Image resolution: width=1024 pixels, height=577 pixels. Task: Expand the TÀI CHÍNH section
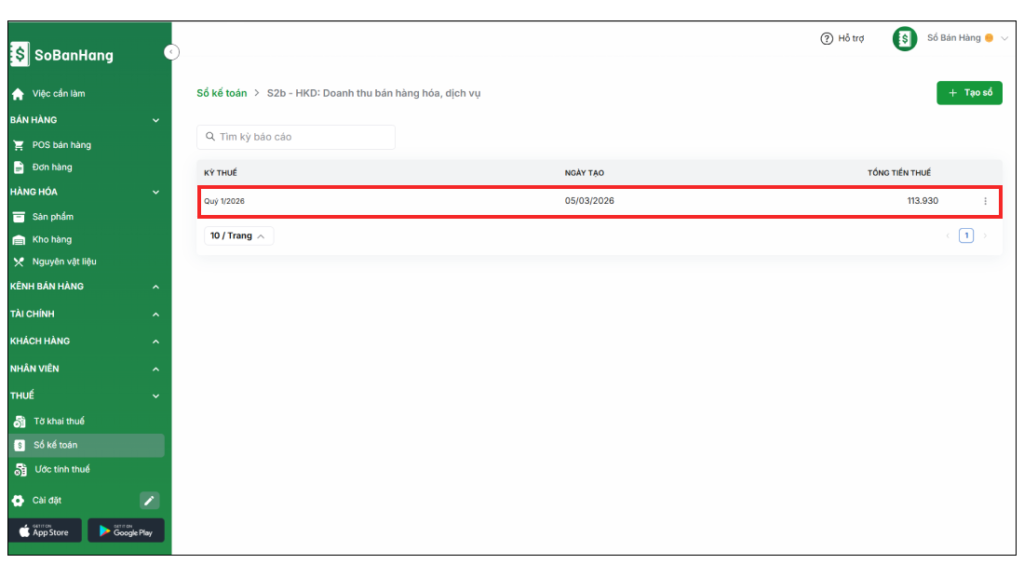(156, 314)
